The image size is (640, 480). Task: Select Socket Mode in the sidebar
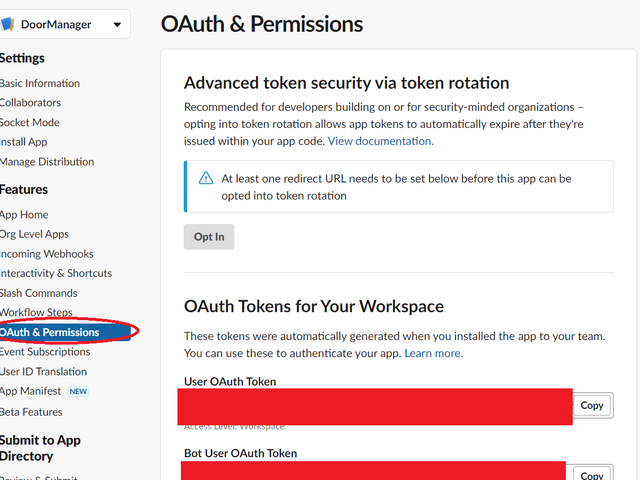(x=30, y=122)
